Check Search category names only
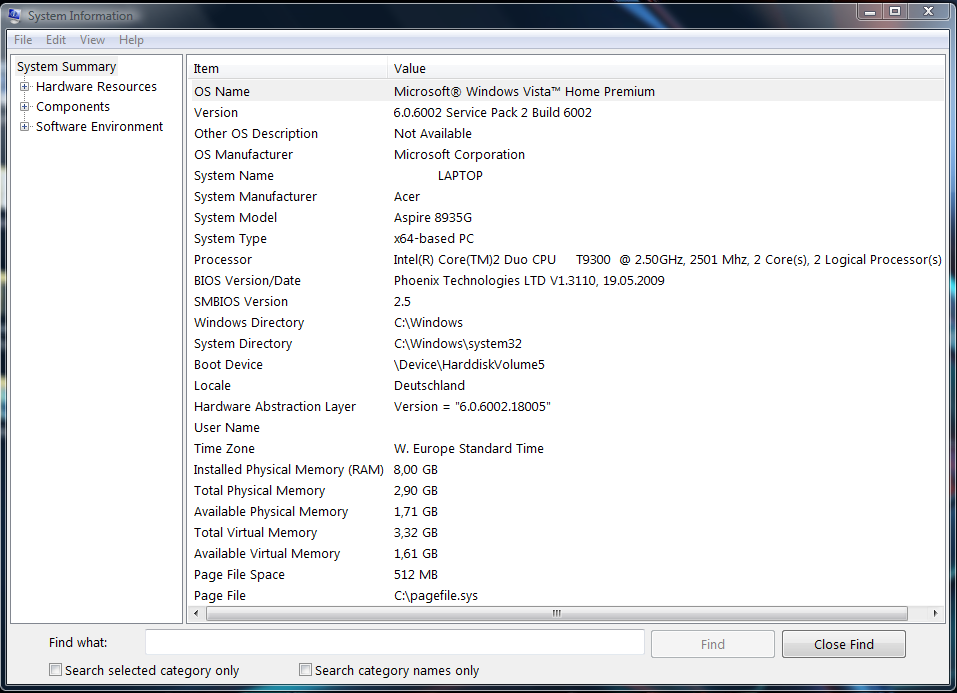Viewport: 957px width, 693px height. 305,670
